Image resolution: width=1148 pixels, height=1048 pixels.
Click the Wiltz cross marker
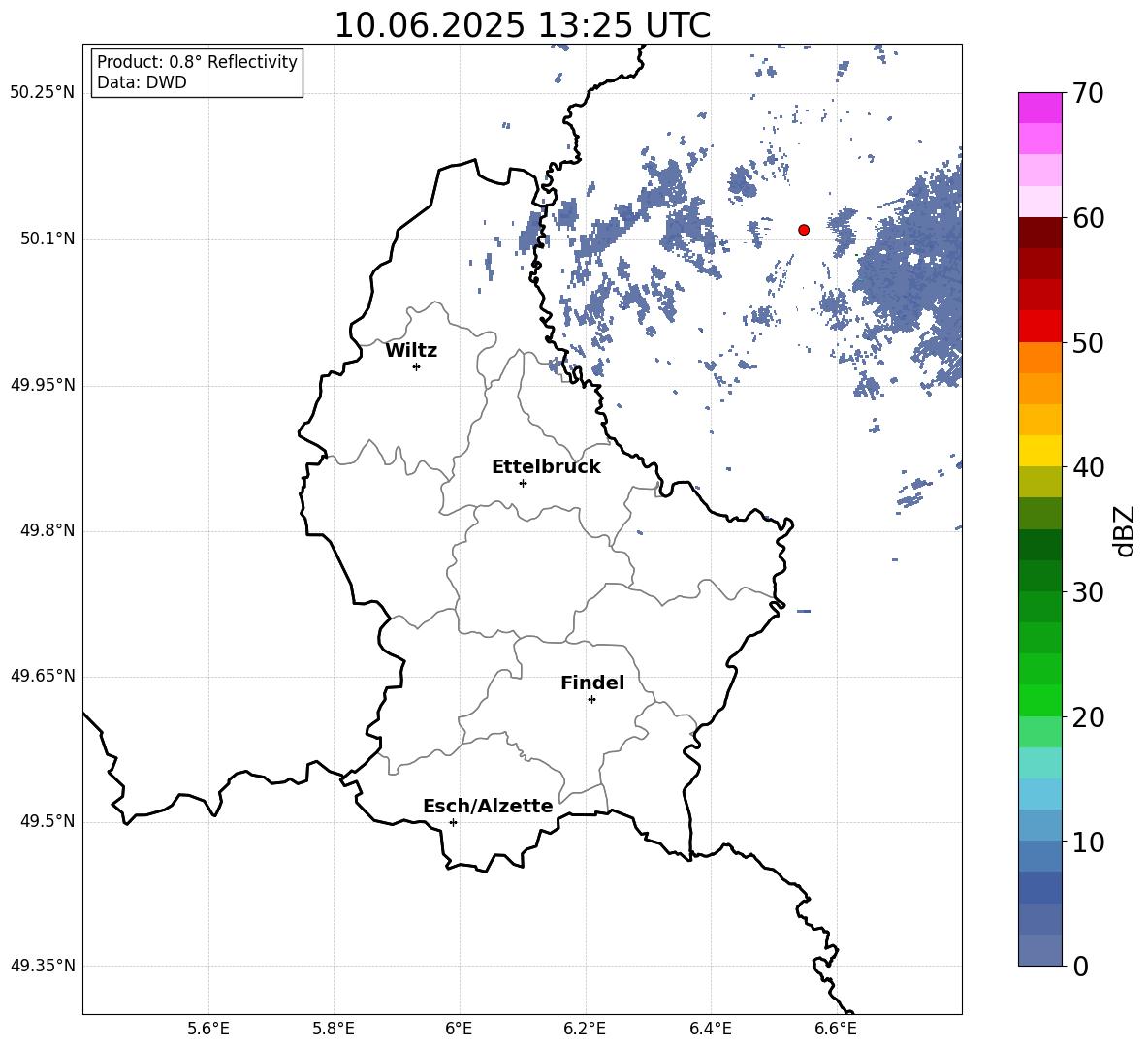417,366
